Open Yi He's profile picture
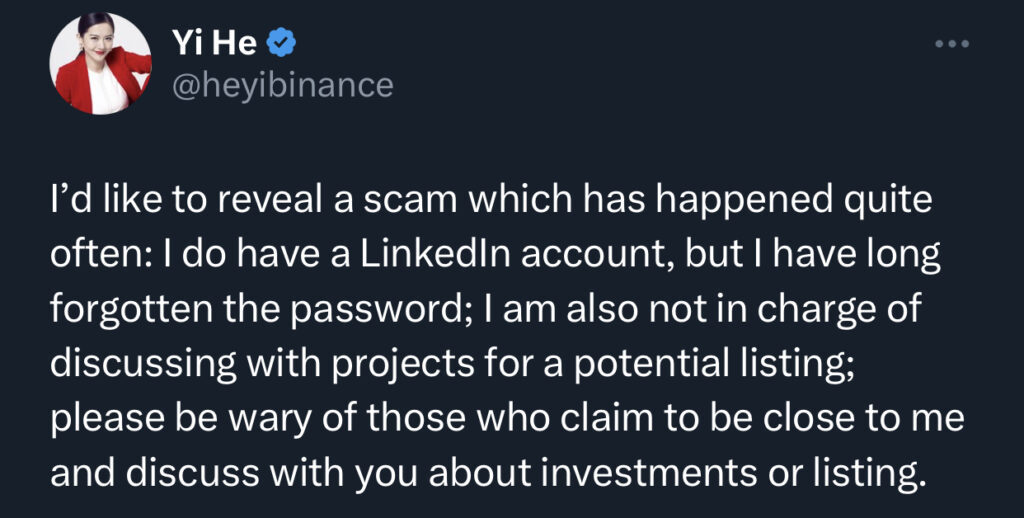 (x=101, y=64)
